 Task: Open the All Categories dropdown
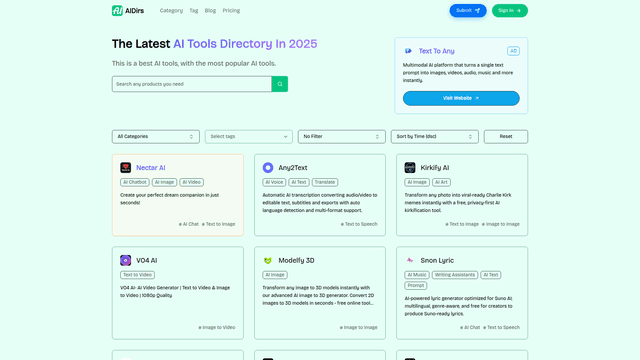pyautogui.click(x=156, y=137)
